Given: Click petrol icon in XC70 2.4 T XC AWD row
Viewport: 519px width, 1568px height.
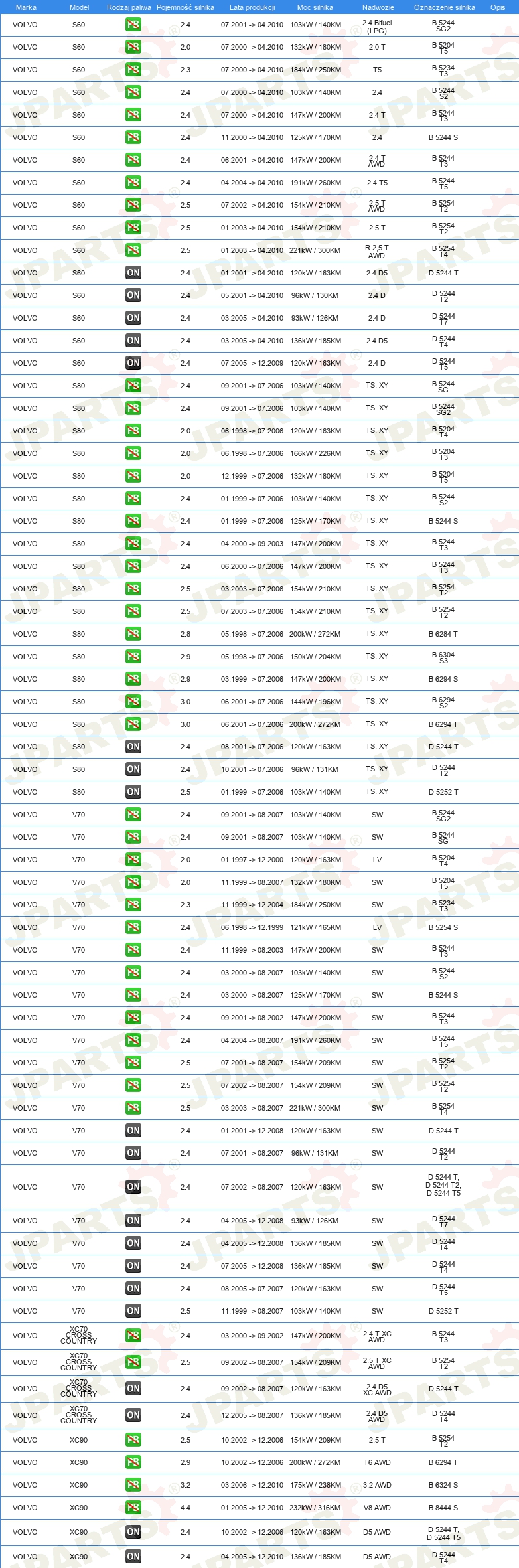Looking at the screenshot, I should click(133, 1336).
